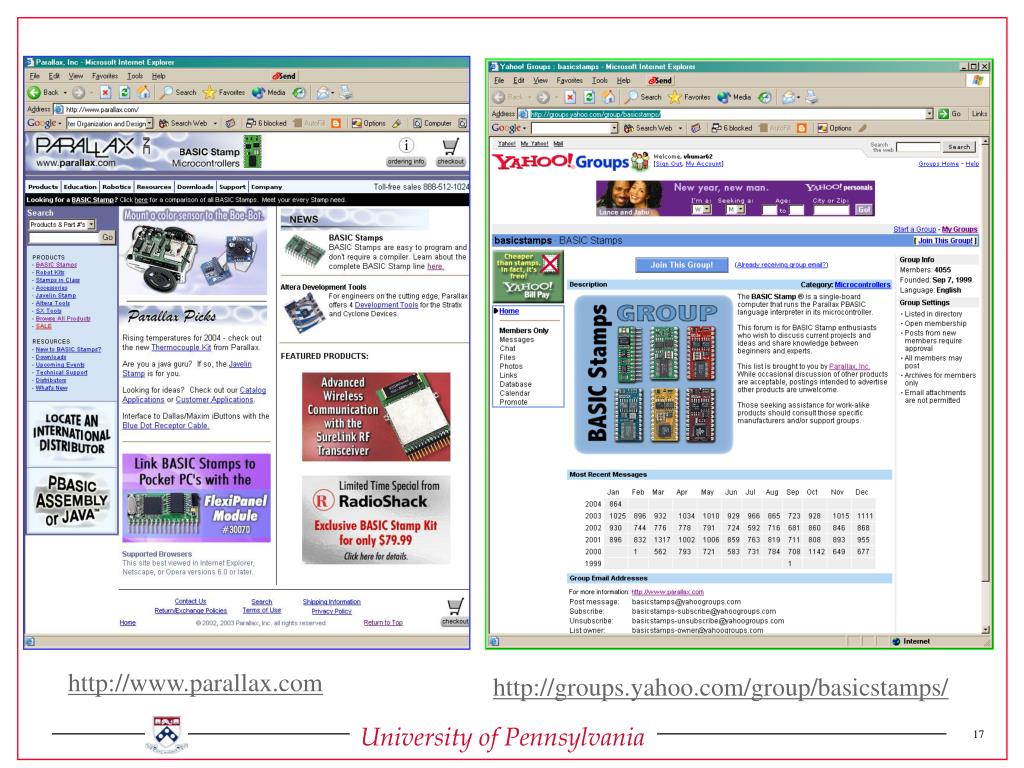Click Send in Parallax window menu bar
The image size is (1024, 768).
click(x=284, y=76)
